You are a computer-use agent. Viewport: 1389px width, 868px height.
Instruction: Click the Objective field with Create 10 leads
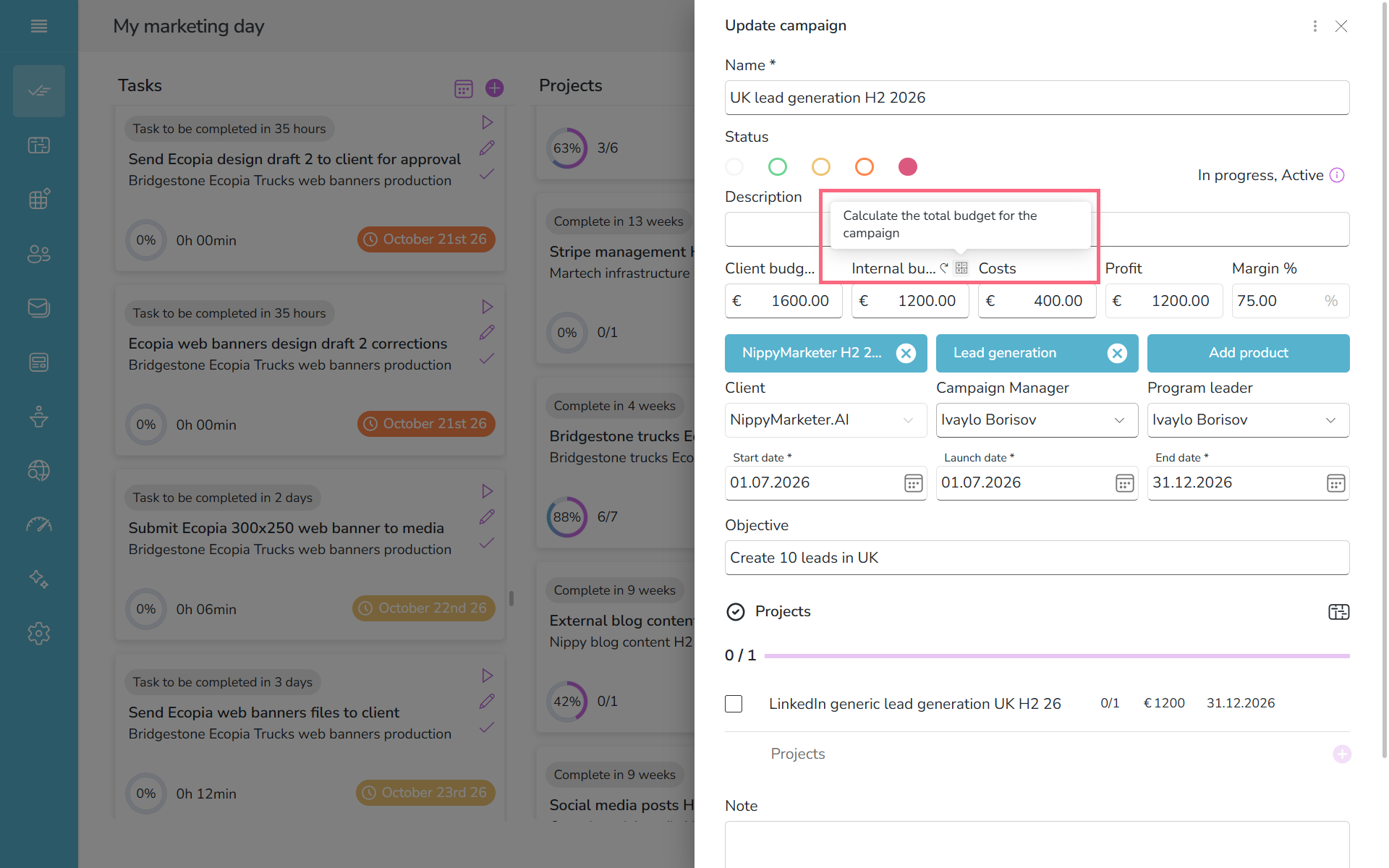1037,558
